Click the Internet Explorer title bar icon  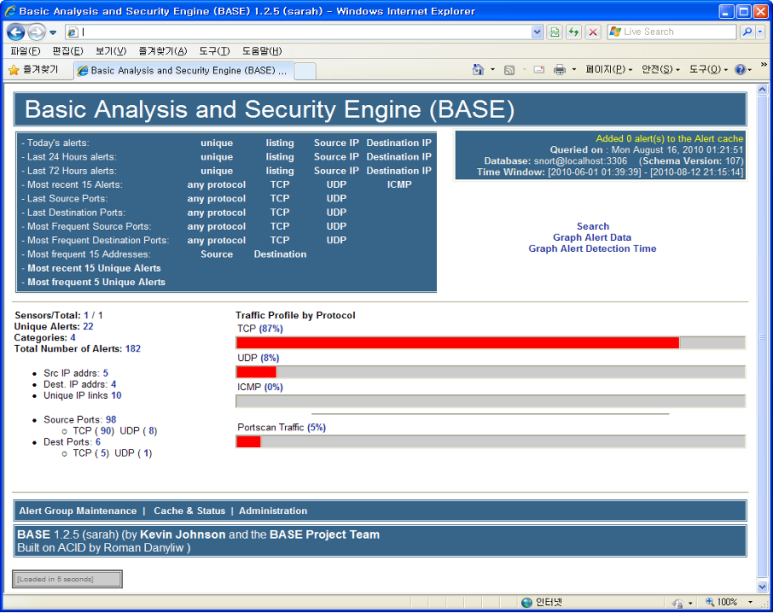[9, 11]
